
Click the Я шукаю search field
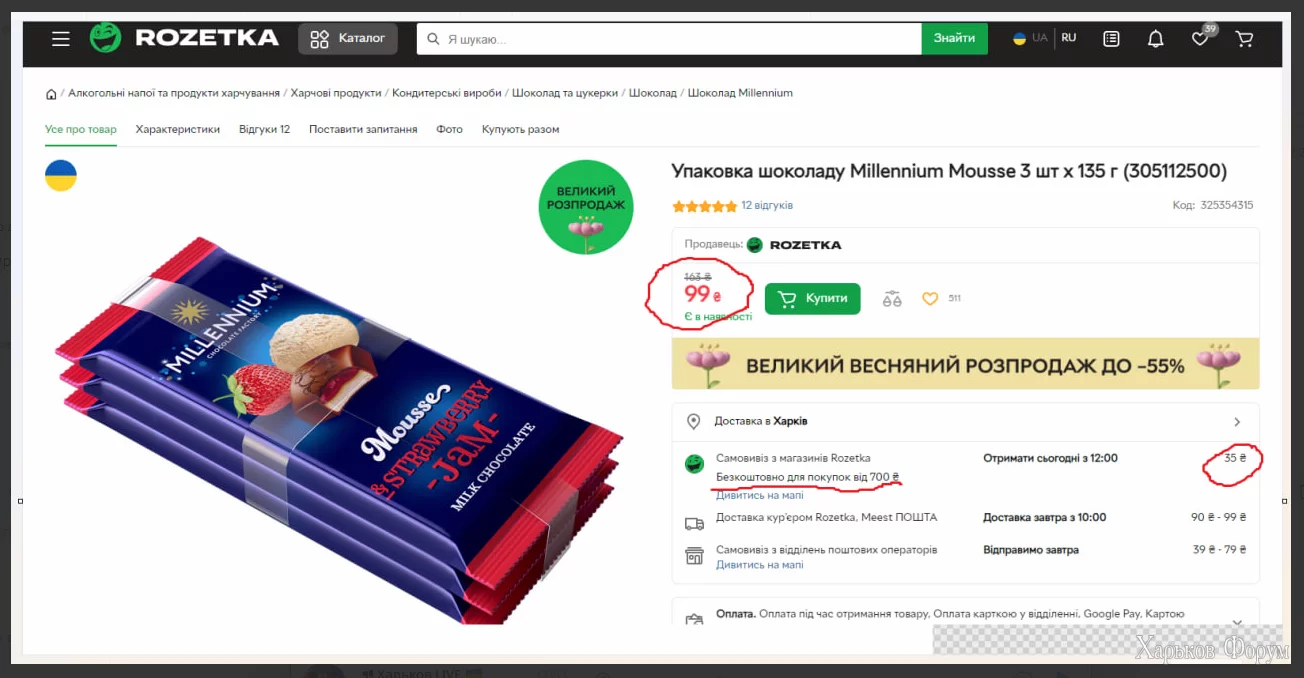click(x=669, y=39)
